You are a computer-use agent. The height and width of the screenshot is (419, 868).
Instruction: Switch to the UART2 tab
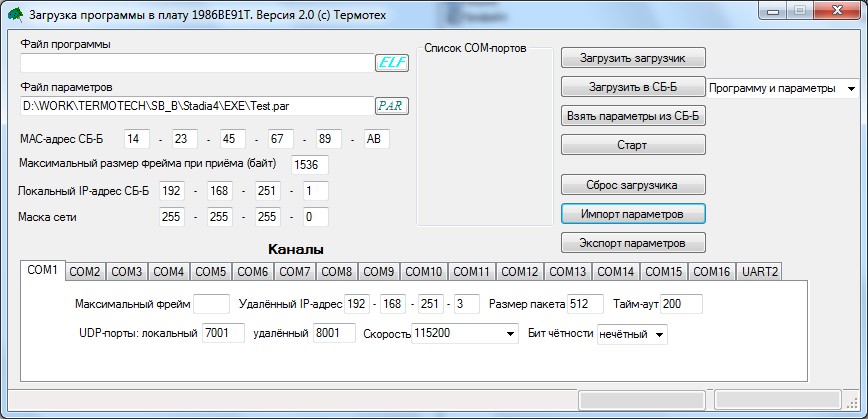[x=758, y=272]
